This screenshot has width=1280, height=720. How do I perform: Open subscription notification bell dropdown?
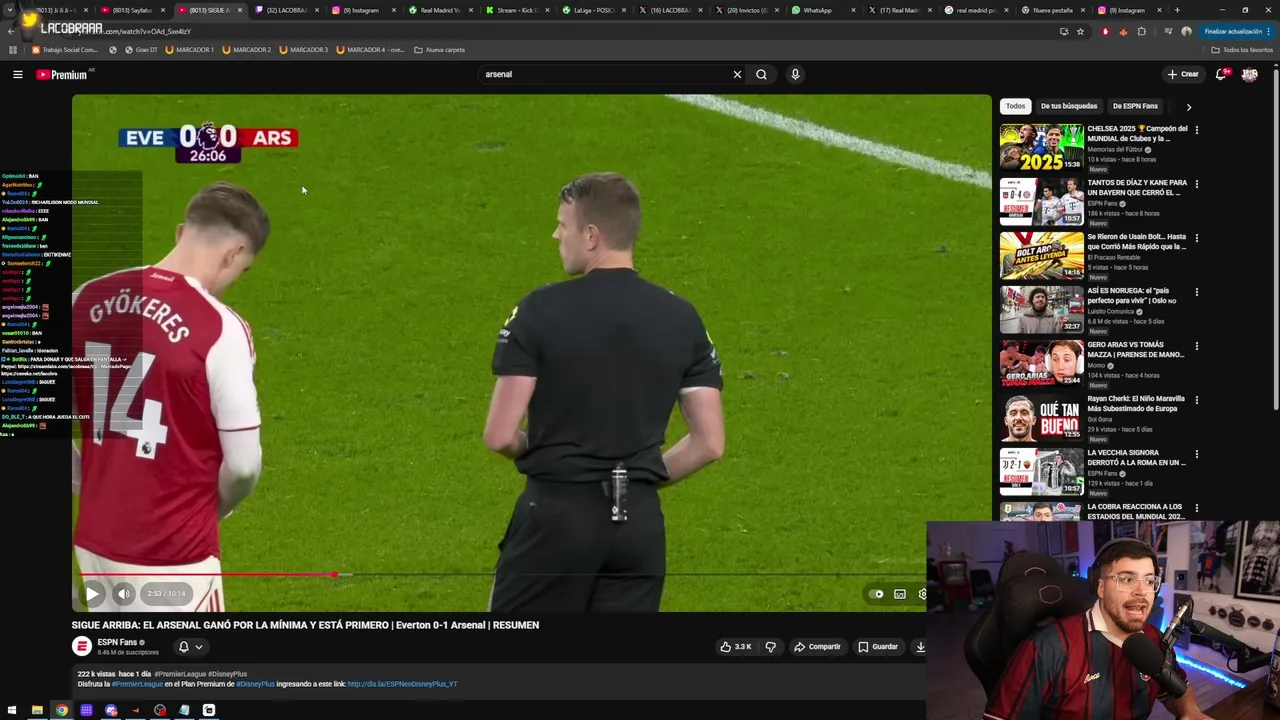click(190, 647)
